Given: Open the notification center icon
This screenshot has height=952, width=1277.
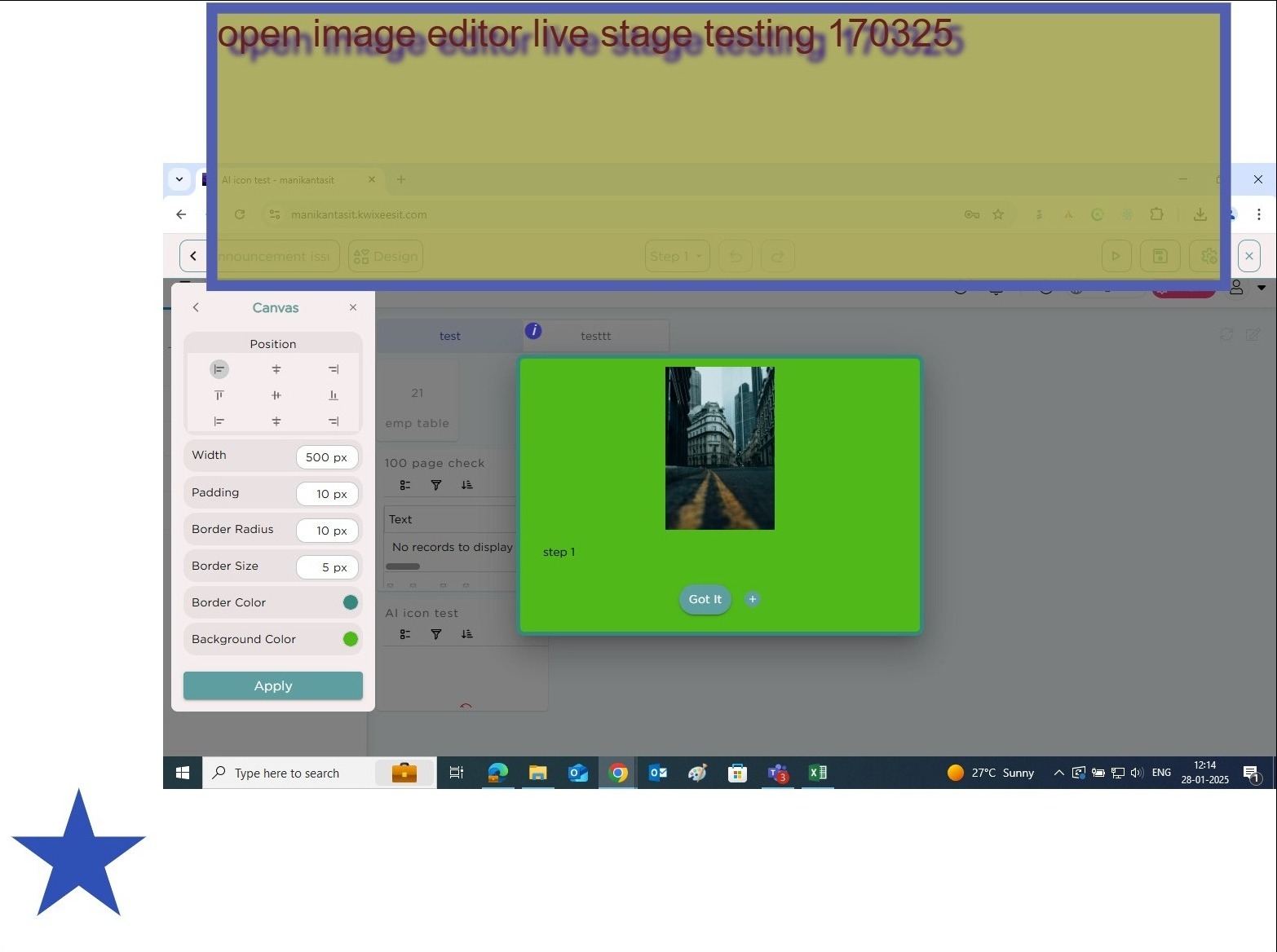Looking at the screenshot, I should click(x=1252, y=773).
